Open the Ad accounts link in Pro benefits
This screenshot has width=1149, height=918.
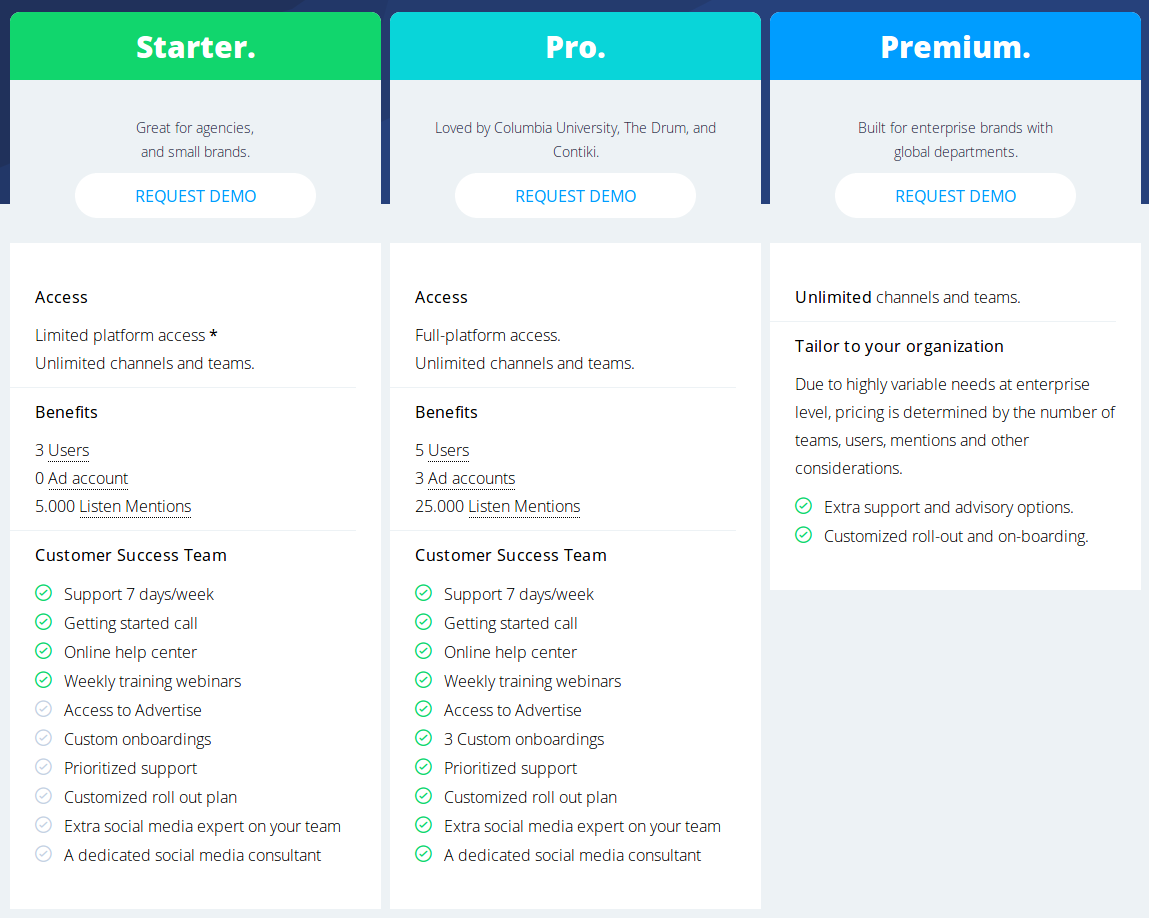click(470, 478)
